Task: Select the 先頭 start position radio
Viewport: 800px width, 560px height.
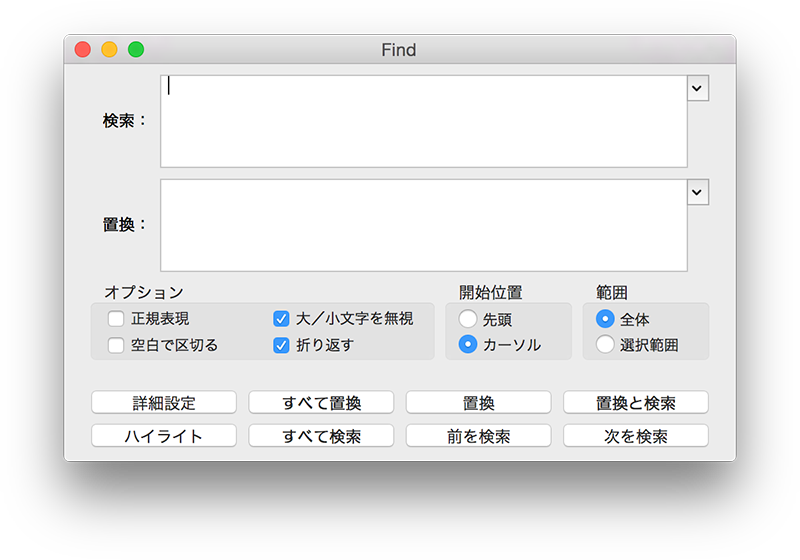Action: (x=467, y=319)
